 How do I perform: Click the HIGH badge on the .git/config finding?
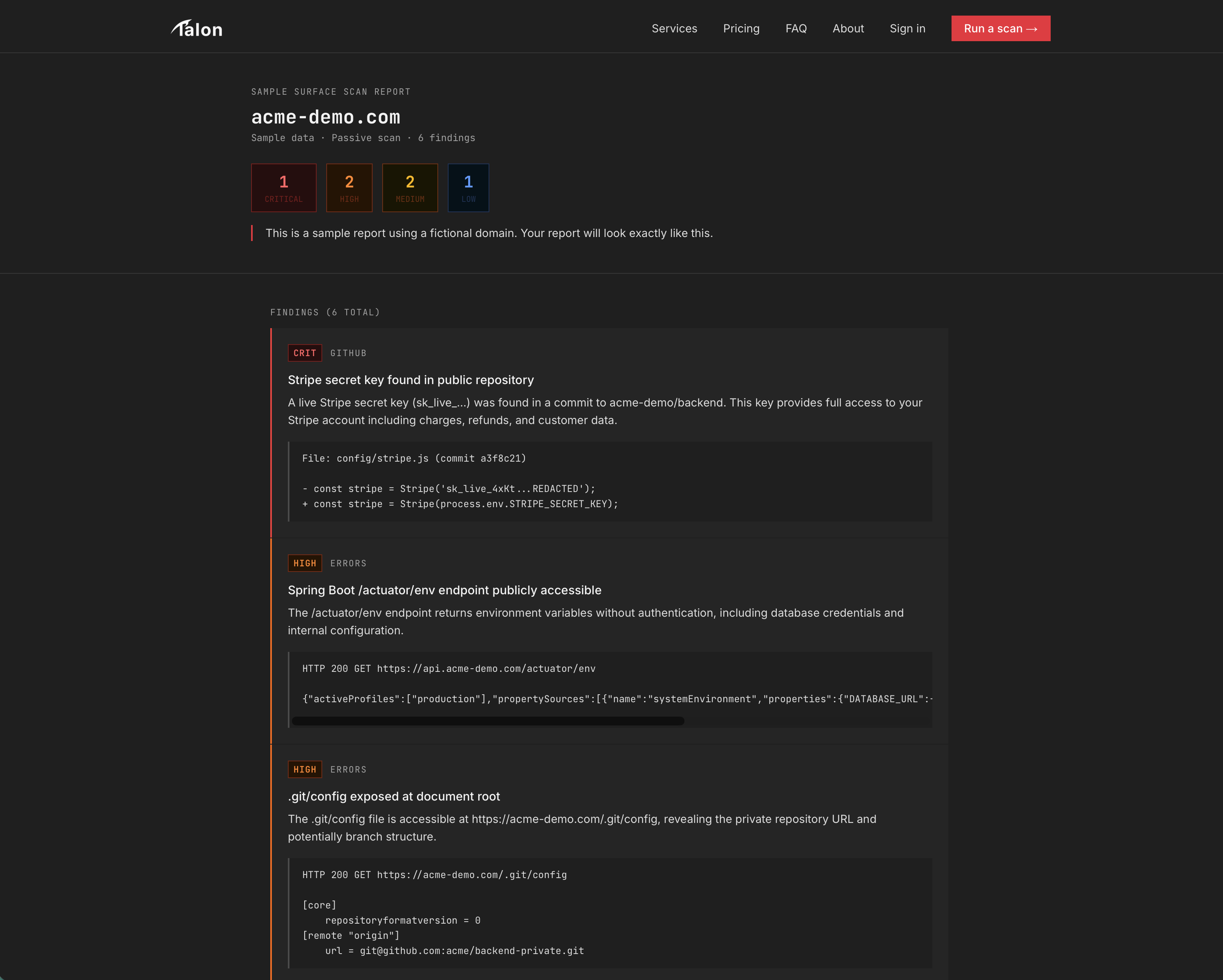click(305, 769)
